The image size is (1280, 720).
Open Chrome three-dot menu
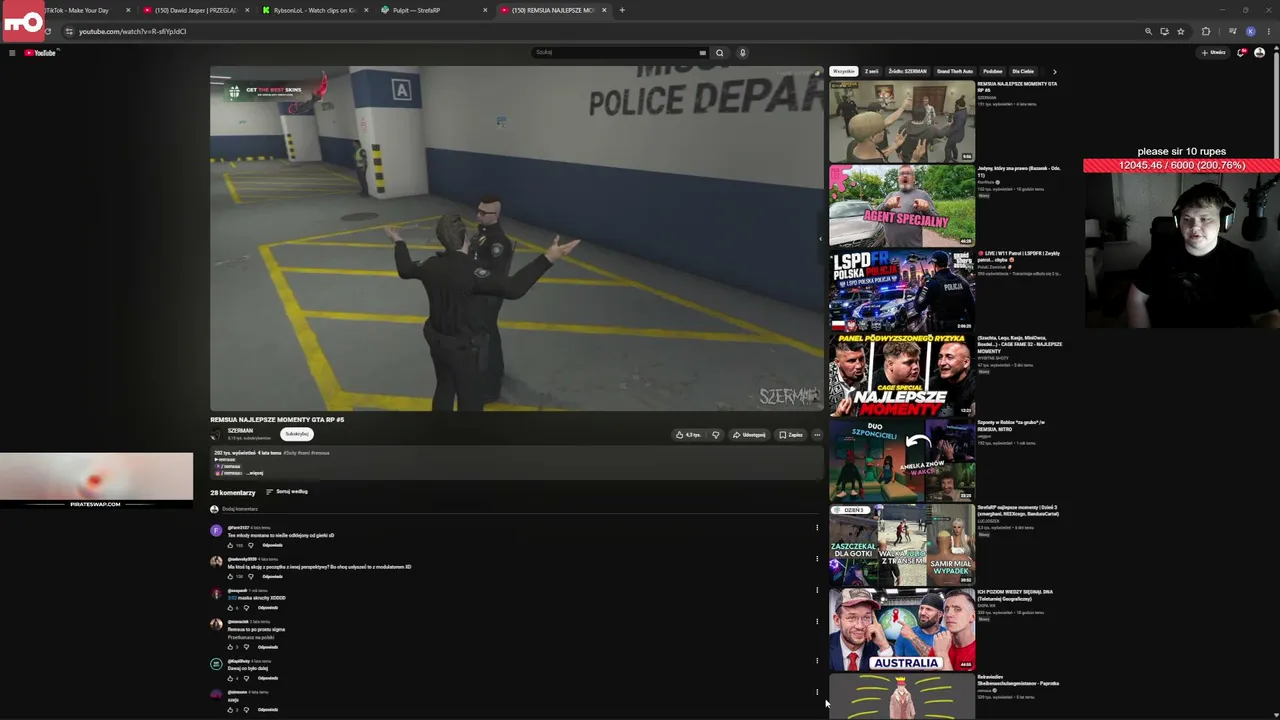pos(1268,31)
